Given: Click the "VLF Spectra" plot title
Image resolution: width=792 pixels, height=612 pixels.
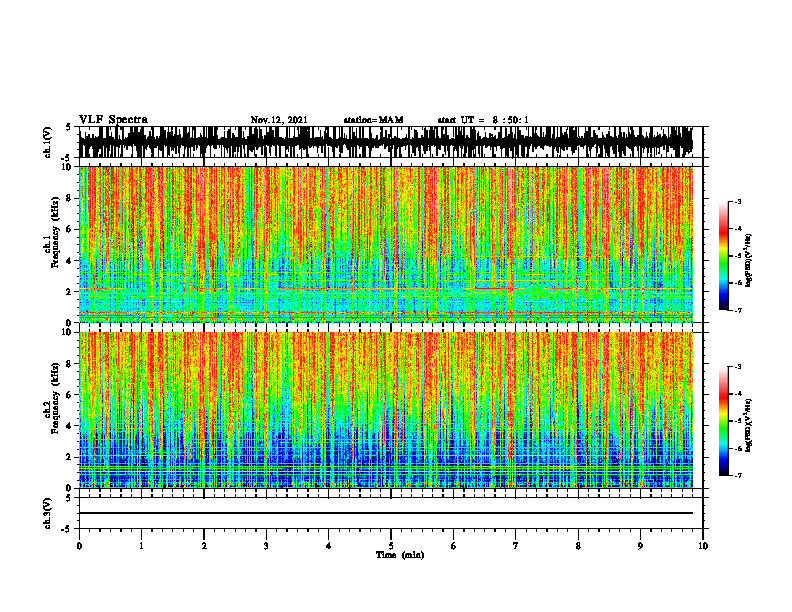Looking at the screenshot, I should (113, 119).
